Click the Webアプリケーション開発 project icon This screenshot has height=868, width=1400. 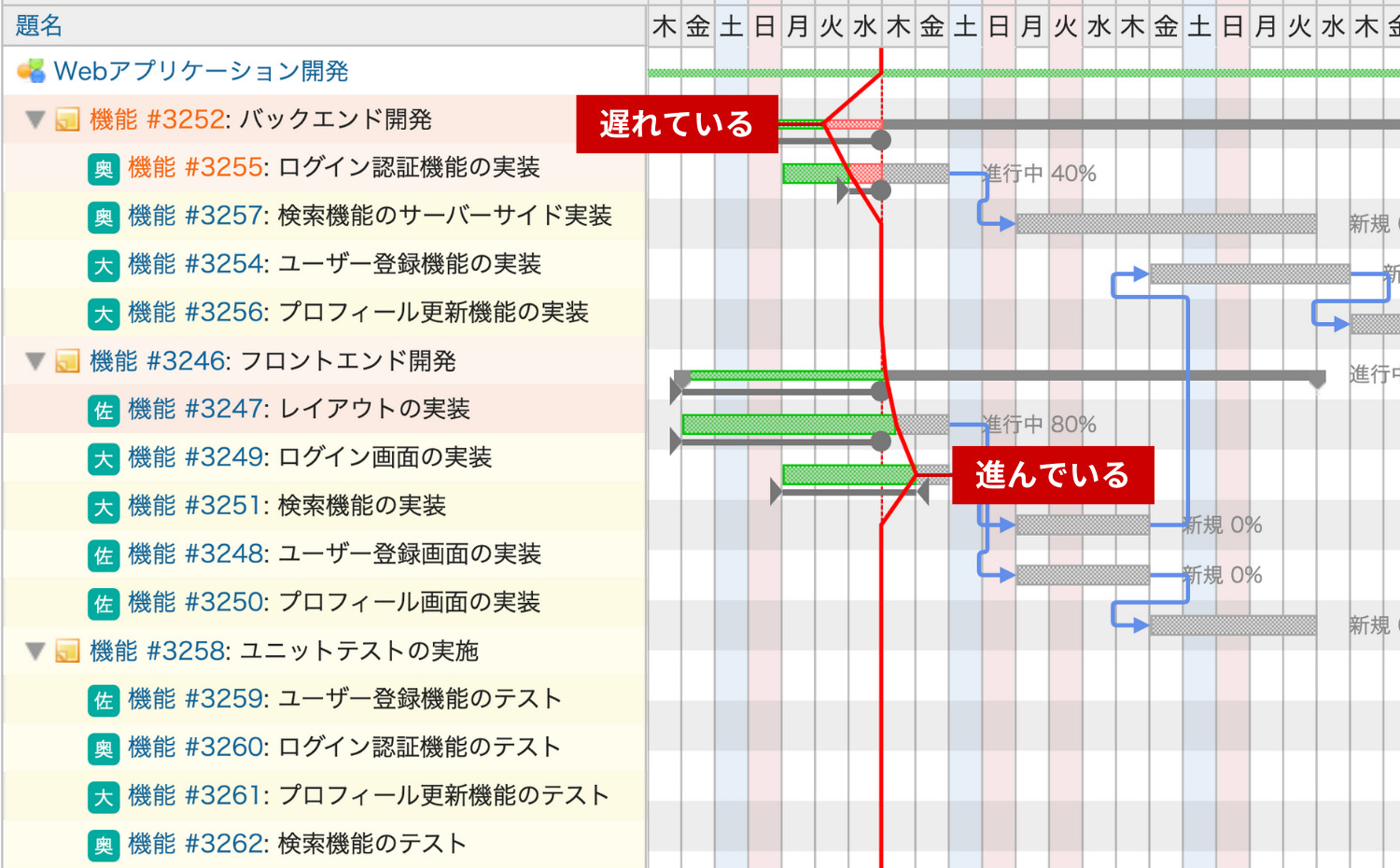click(31, 71)
